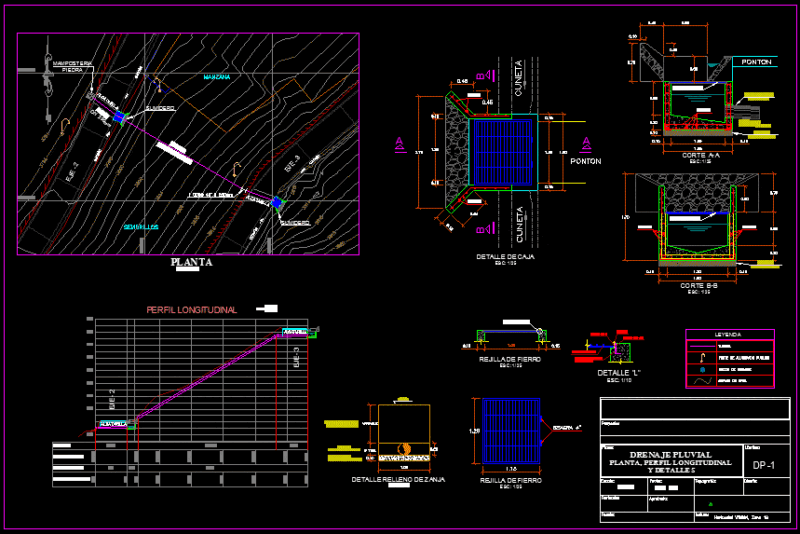Click the DETALLE DE CAJA label

(x=505, y=257)
